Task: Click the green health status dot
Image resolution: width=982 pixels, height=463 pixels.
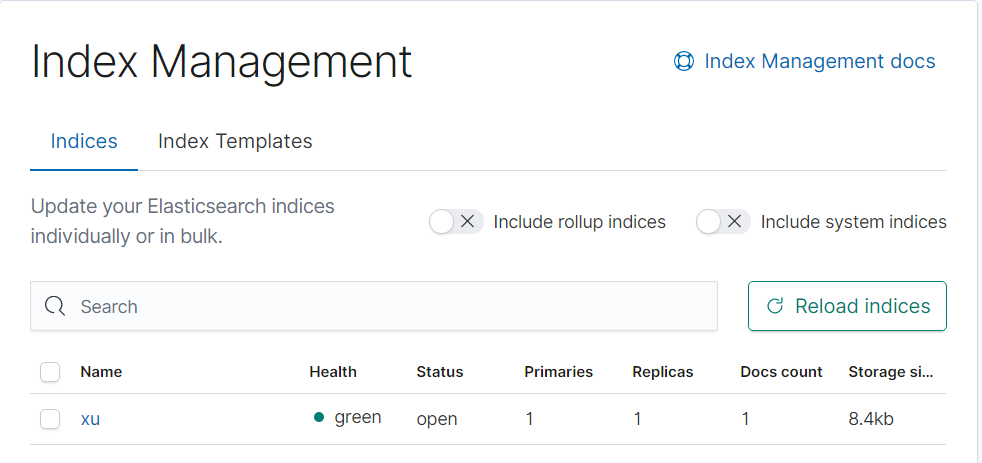Action: point(319,418)
